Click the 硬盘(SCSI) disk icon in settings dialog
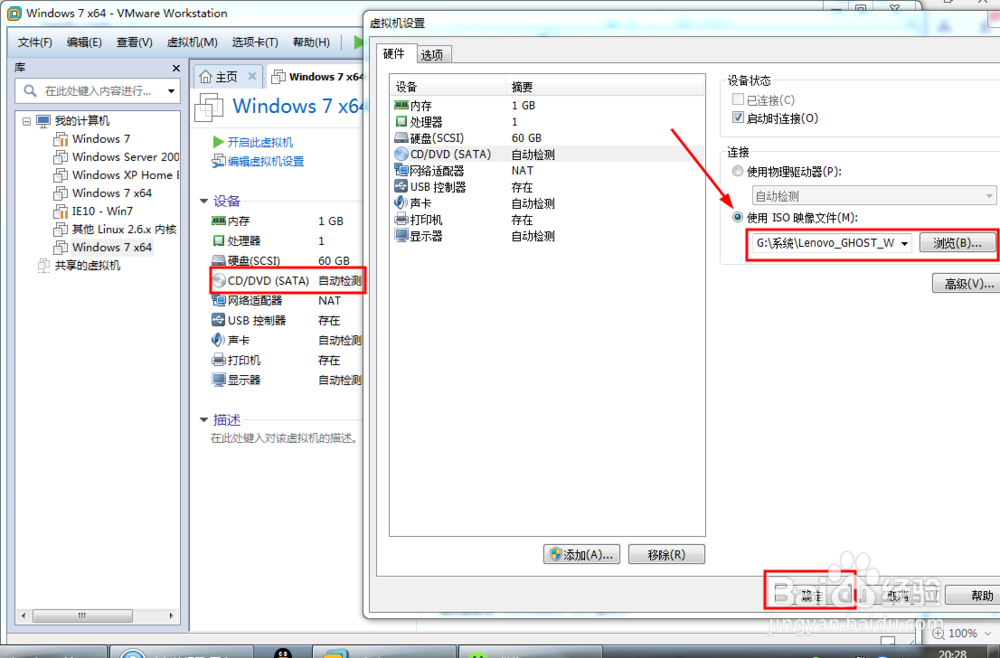Screen dimensions: 1000x658 pos(401,138)
